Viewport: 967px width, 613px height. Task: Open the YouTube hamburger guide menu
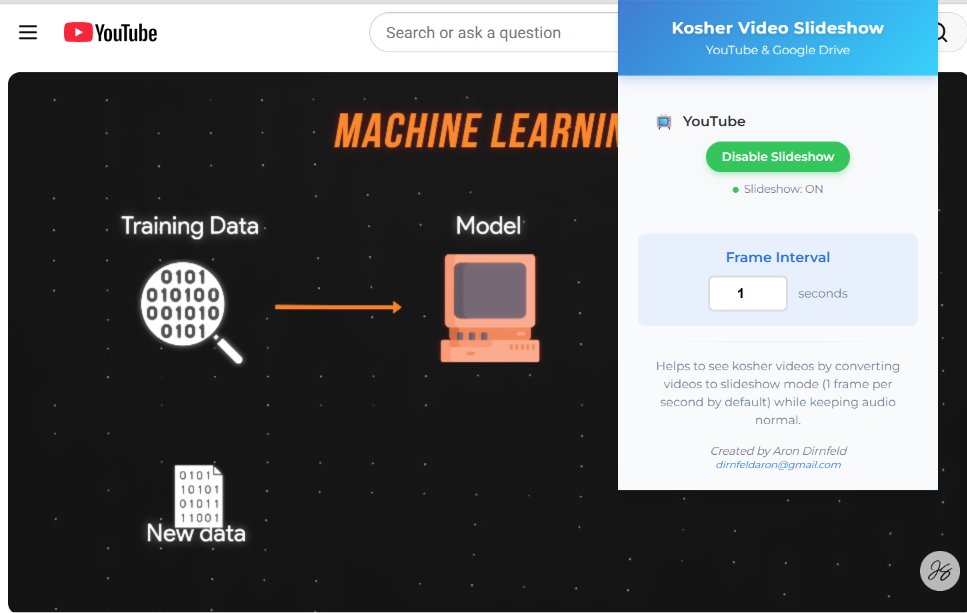(28, 32)
